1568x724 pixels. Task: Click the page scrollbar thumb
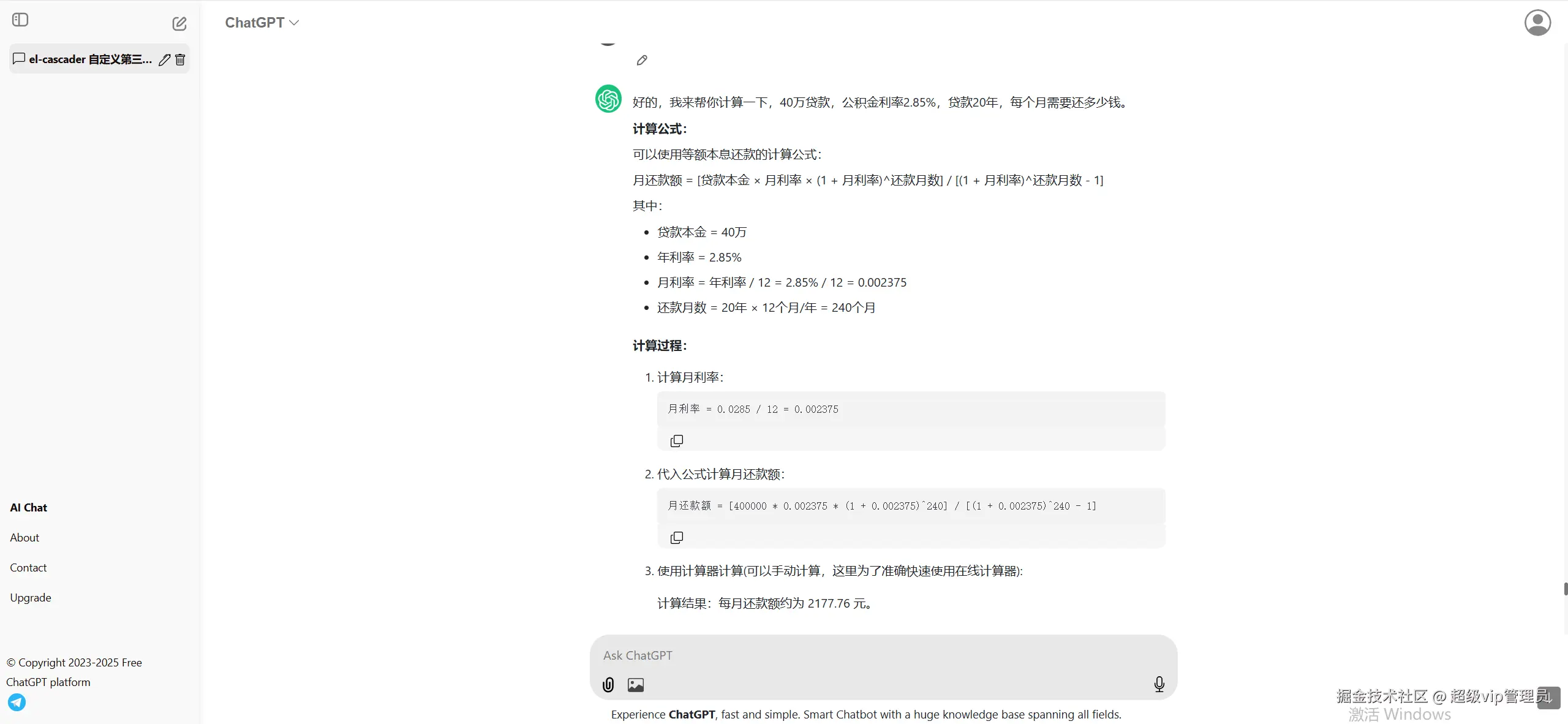1566,589
